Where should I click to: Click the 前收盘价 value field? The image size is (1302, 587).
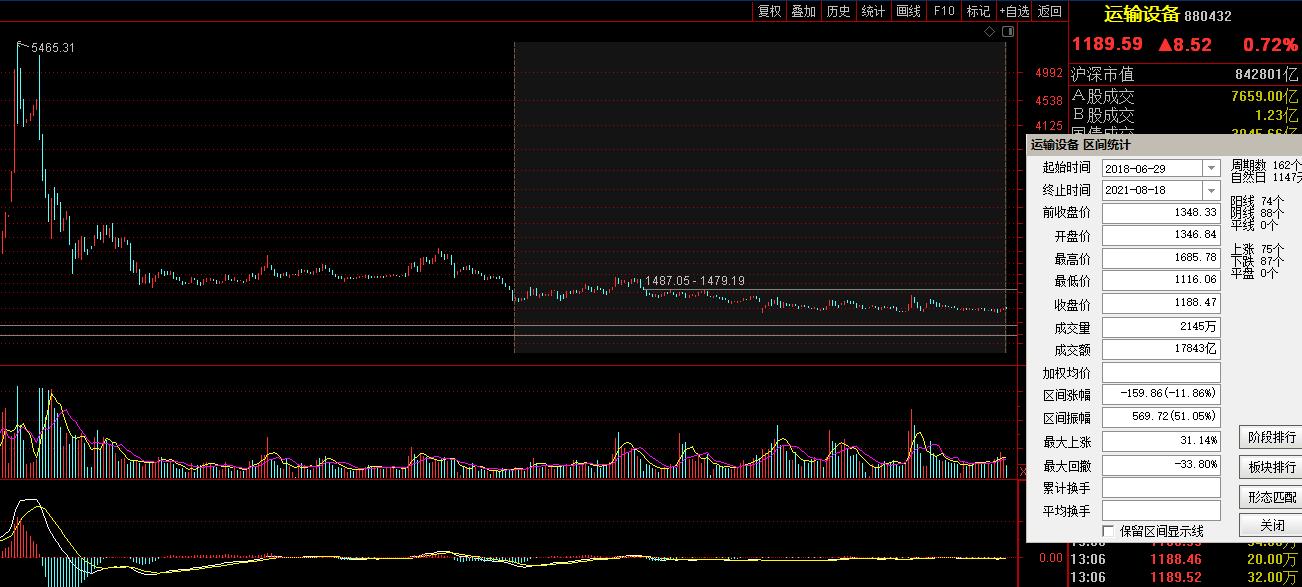point(1161,213)
